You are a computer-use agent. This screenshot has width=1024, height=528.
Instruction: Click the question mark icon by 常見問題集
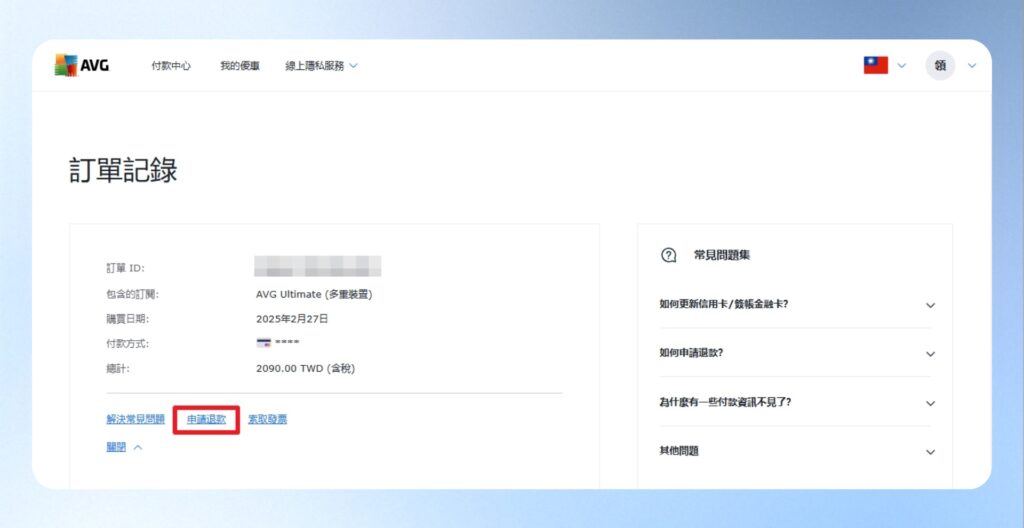pos(669,255)
